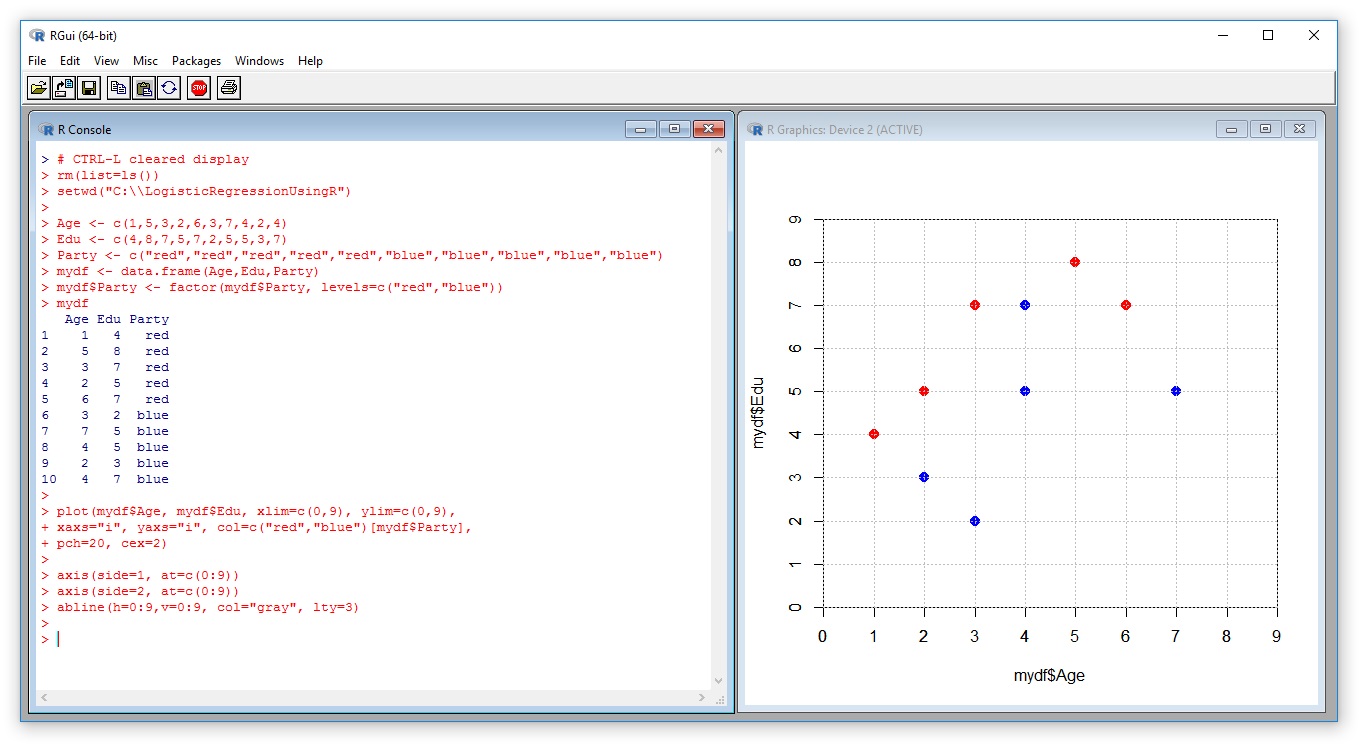The image size is (1366, 746).
Task: Close the R Console subwindow
Action: click(708, 129)
